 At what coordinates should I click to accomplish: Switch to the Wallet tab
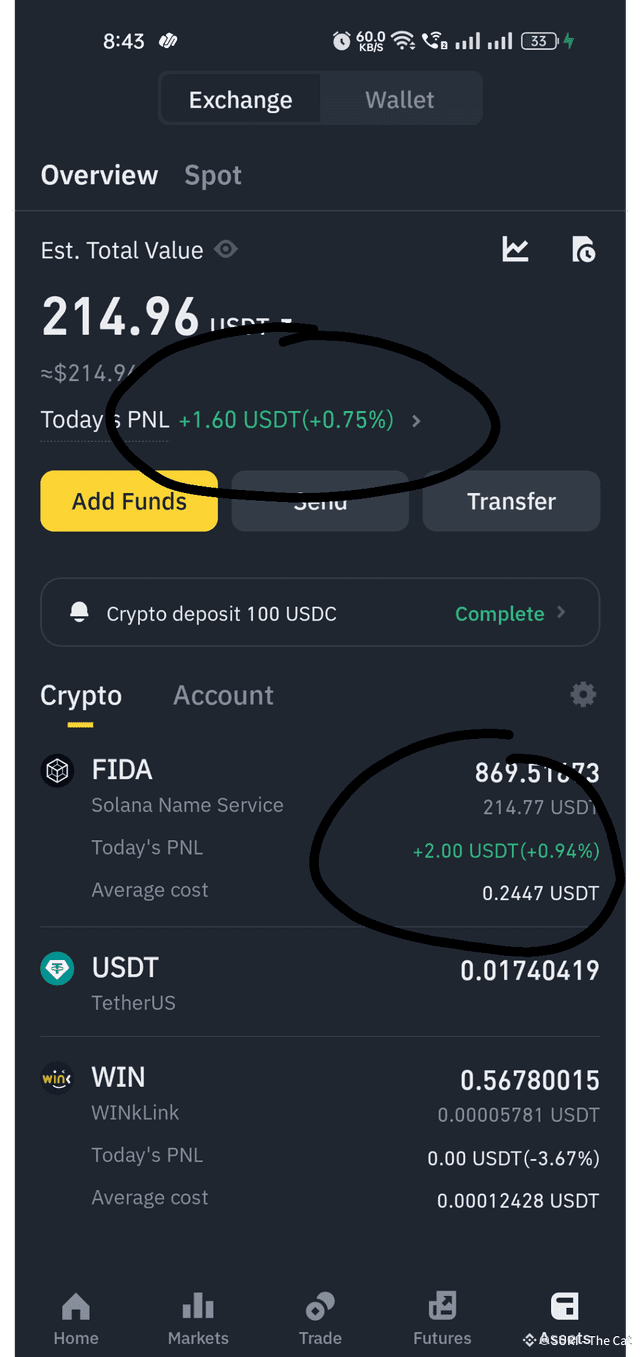pos(399,99)
